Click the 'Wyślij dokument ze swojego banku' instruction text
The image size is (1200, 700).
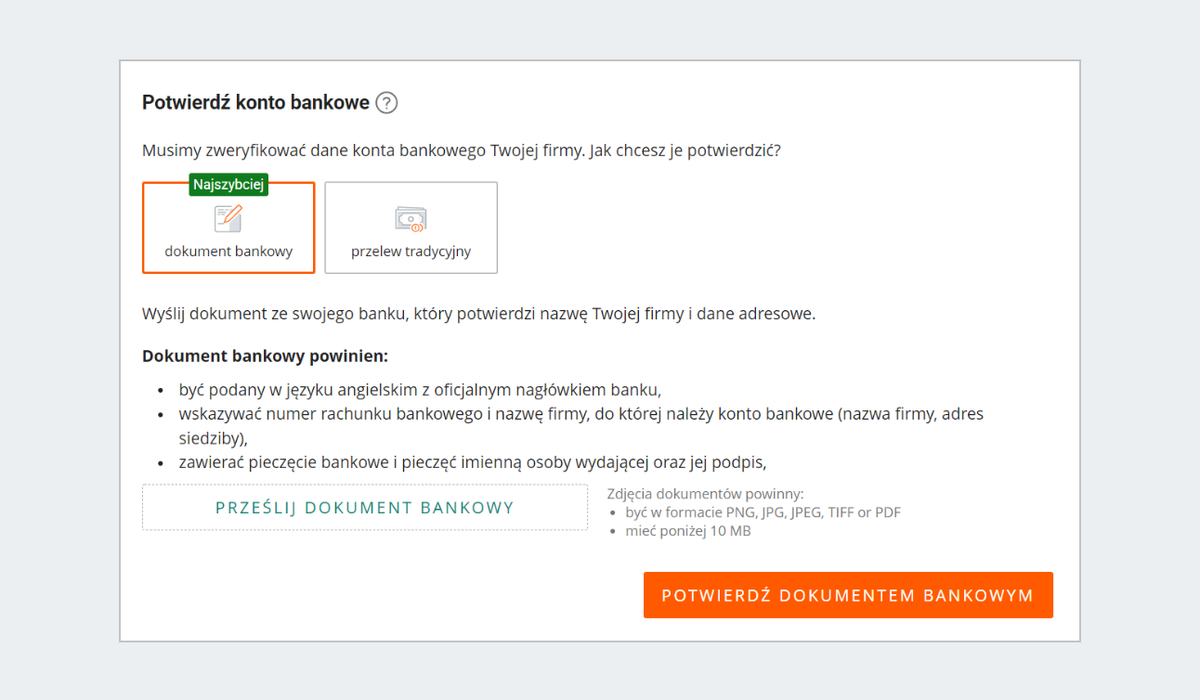[479, 313]
